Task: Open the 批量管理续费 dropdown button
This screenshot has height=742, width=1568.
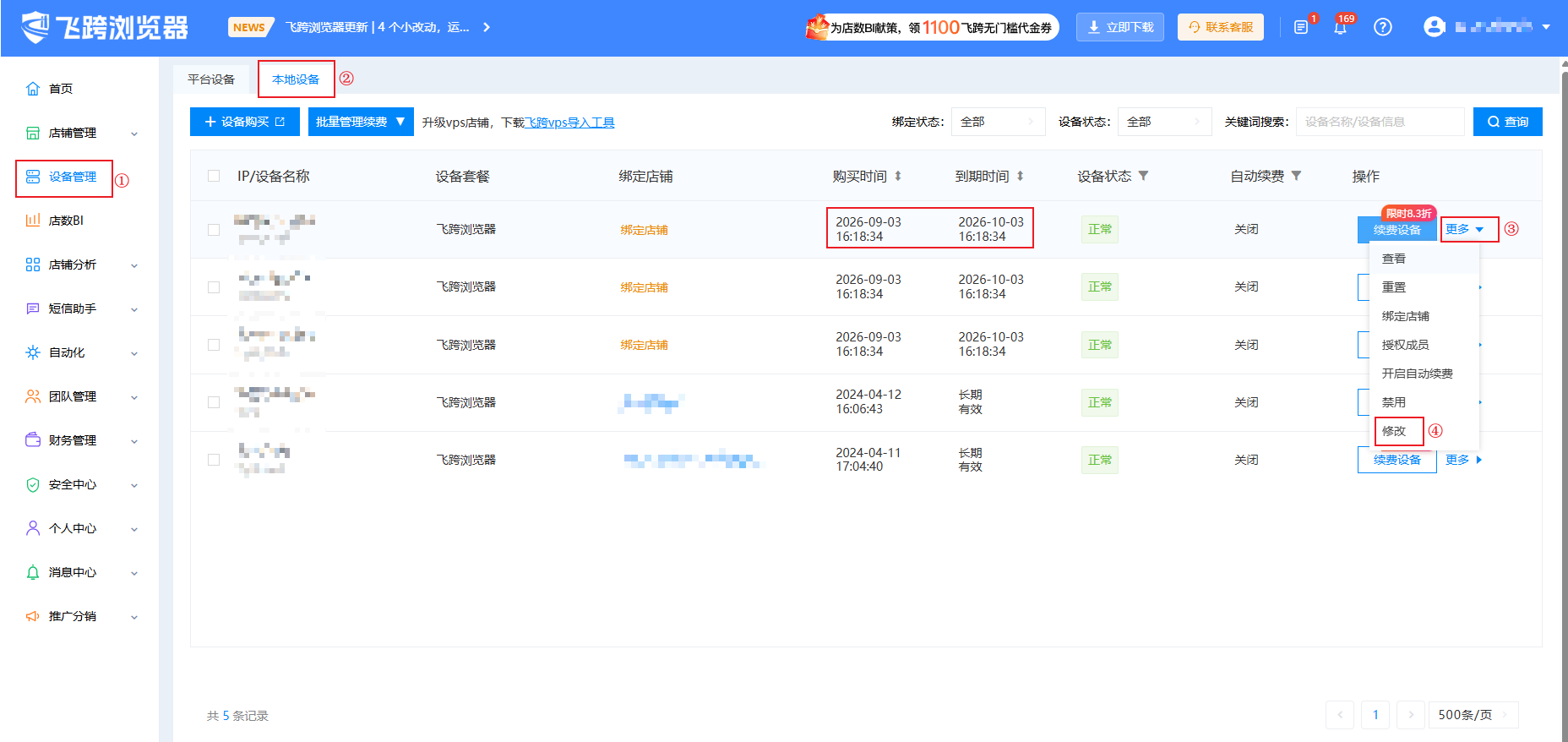Action: (361, 122)
